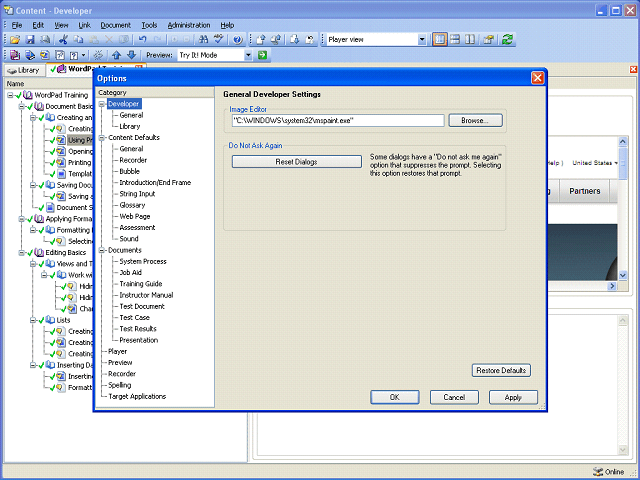Select the Spelling category item
640x480 pixels.
[120, 385]
